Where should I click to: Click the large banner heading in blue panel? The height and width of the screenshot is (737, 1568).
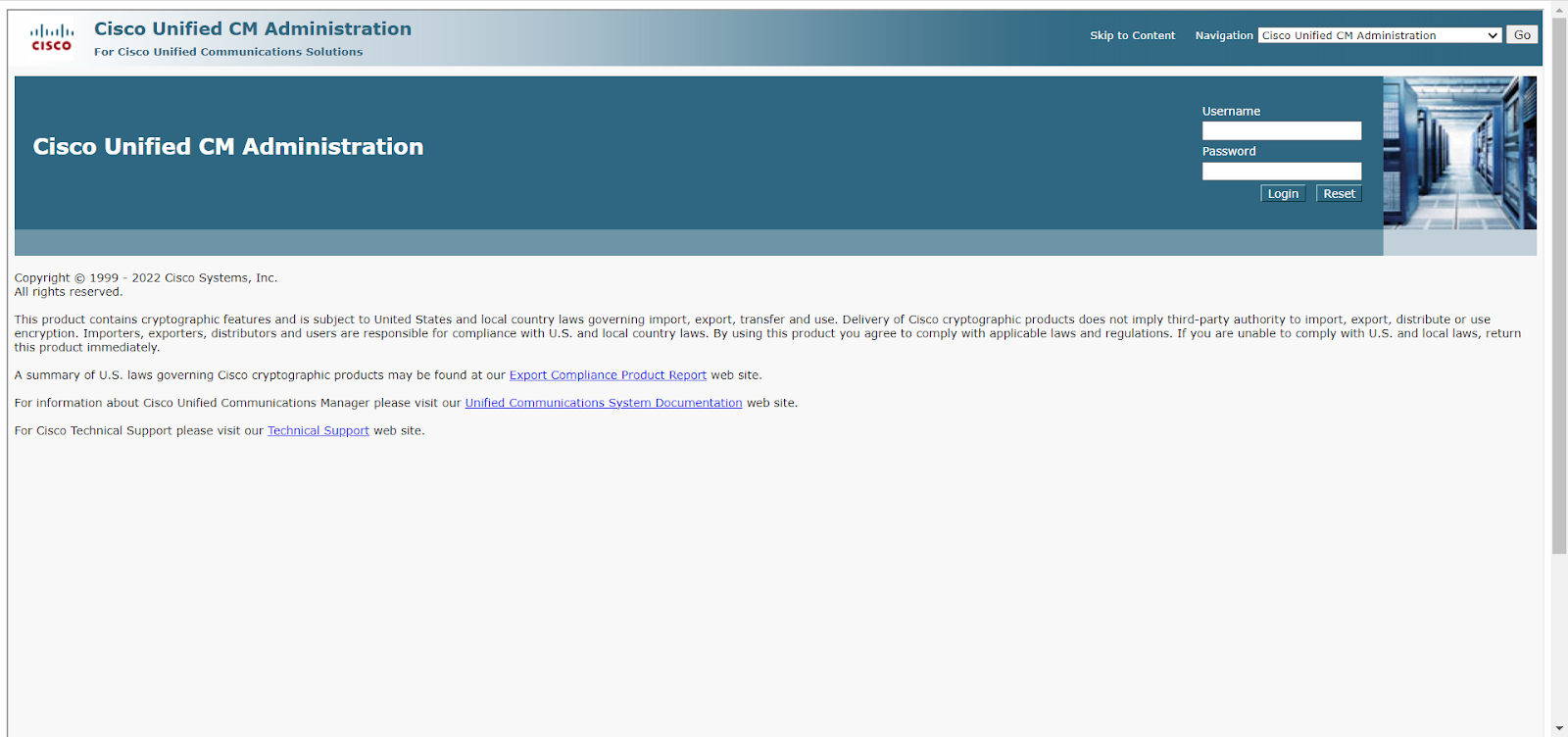[x=228, y=146]
